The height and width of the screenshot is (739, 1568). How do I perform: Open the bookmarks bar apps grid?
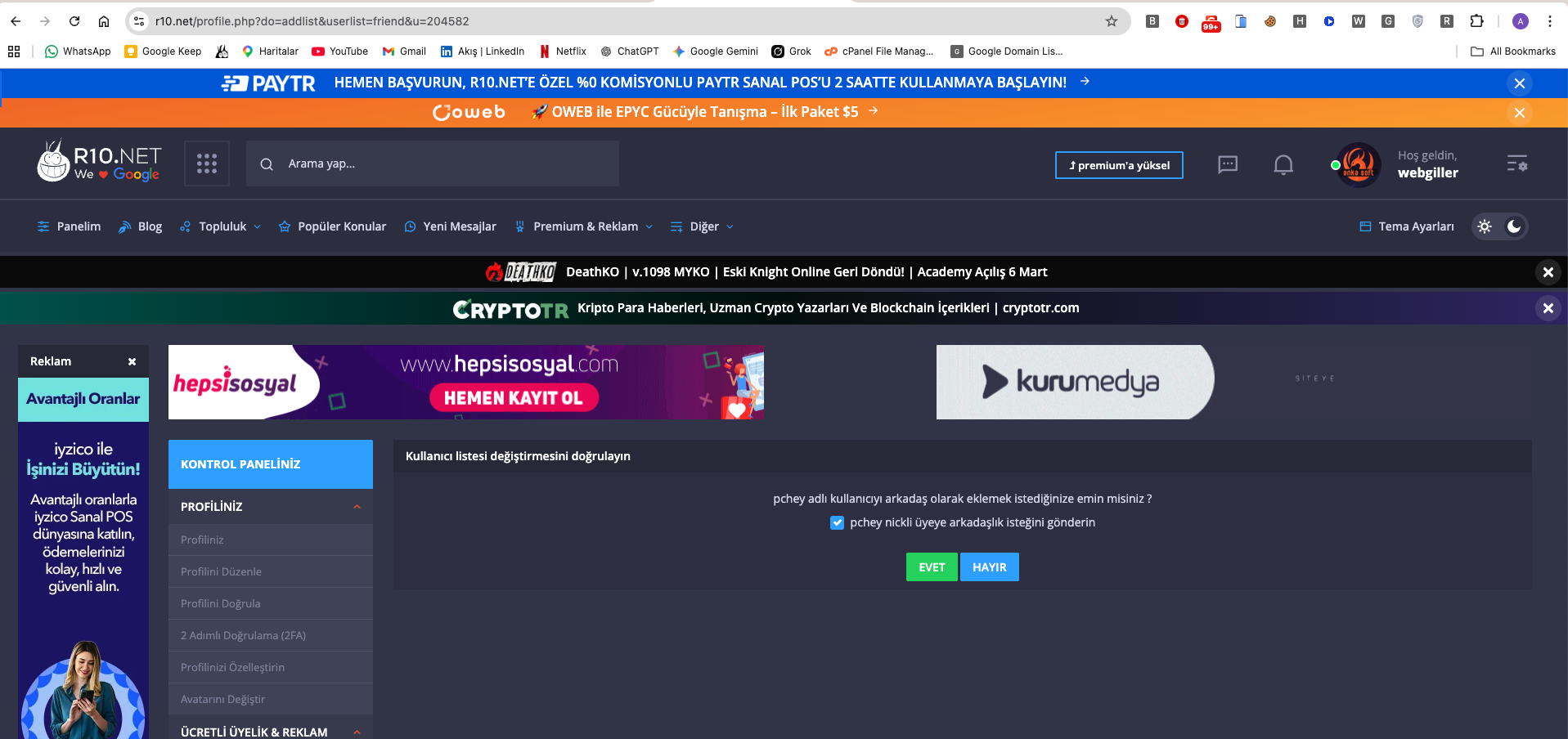pyautogui.click(x=14, y=52)
